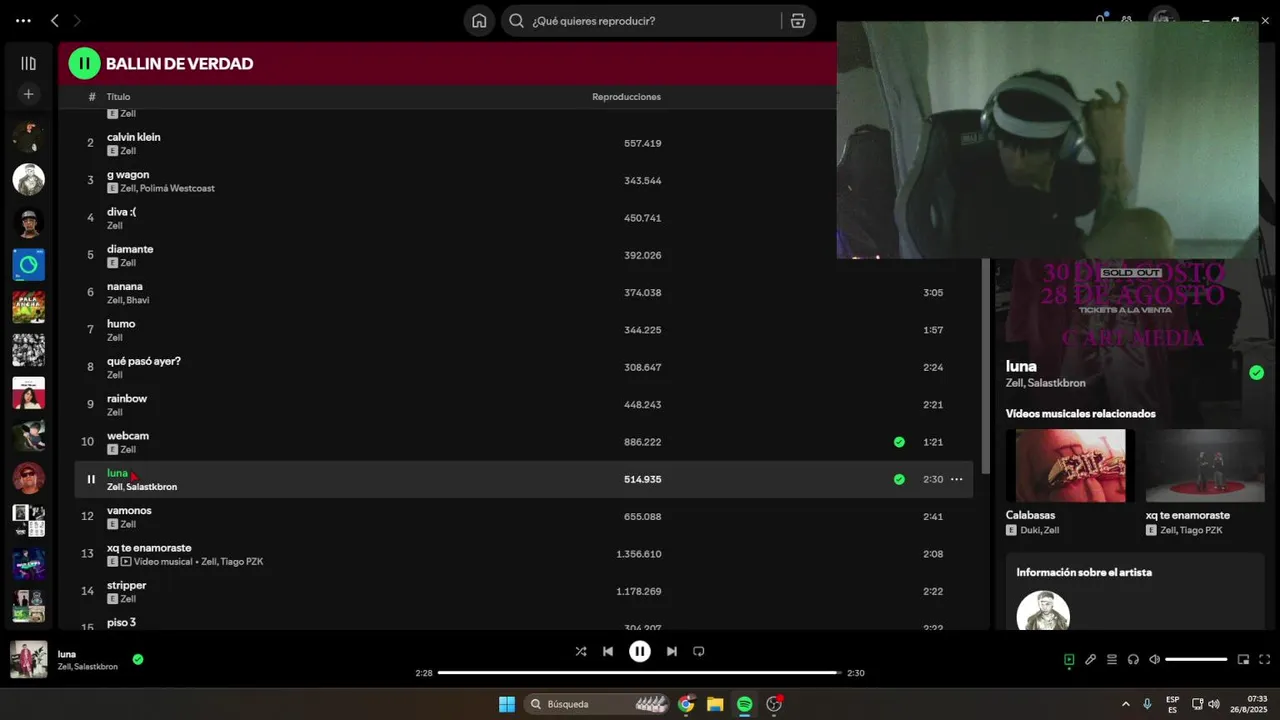
Task: Toggle saved checkmark on the webcam row
Action: pos(899,442)
